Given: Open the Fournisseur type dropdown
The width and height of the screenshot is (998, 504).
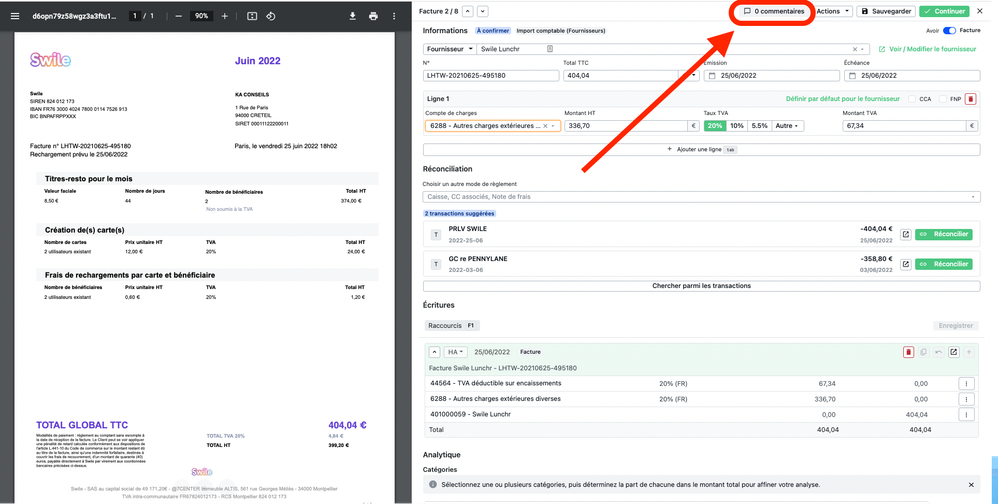Looking at the screenshot, I should 449,48.
